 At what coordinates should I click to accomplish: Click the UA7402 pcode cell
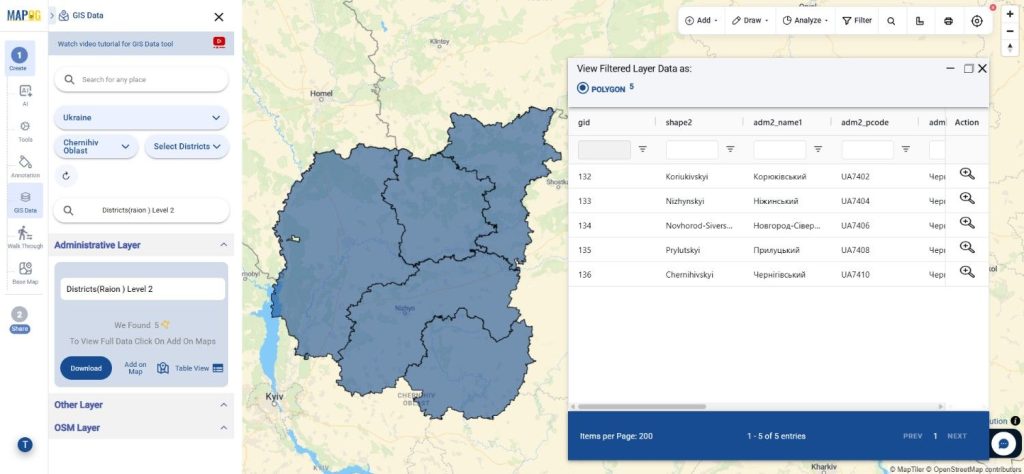[x=856, y=177]
